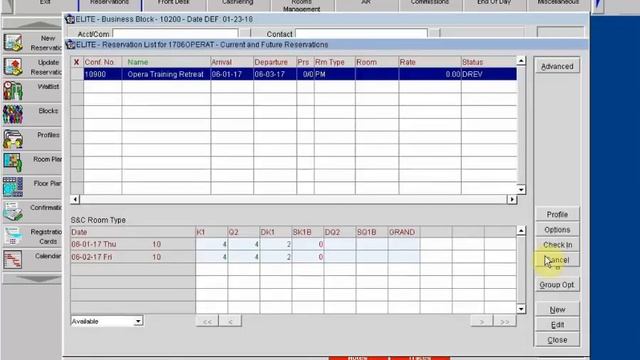Click the Close button
Screen dimensions: 640x360
[x=557, y=340]
